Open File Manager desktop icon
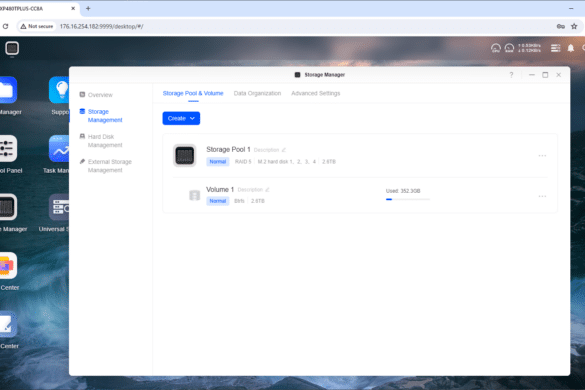Screen dimensions: 585x390 click(8, 90)
